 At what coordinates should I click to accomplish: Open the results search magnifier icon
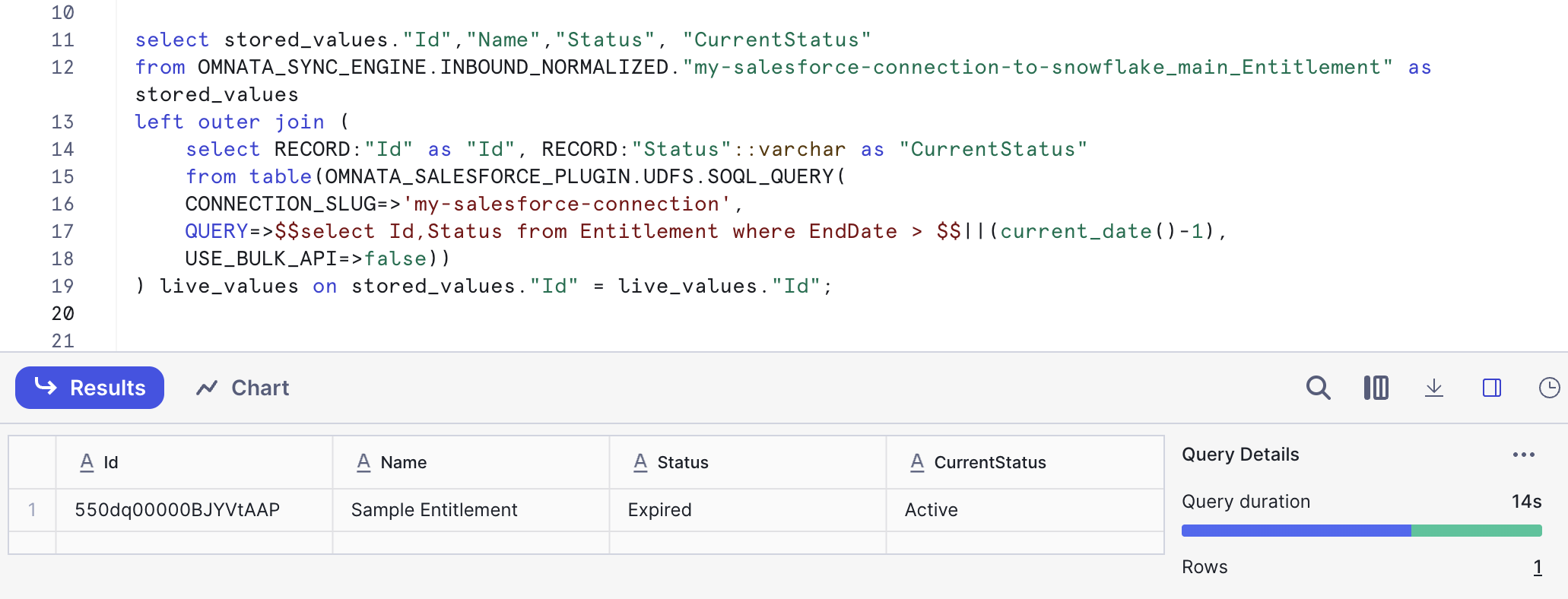pyautogui.click(x=1318, y=388)
